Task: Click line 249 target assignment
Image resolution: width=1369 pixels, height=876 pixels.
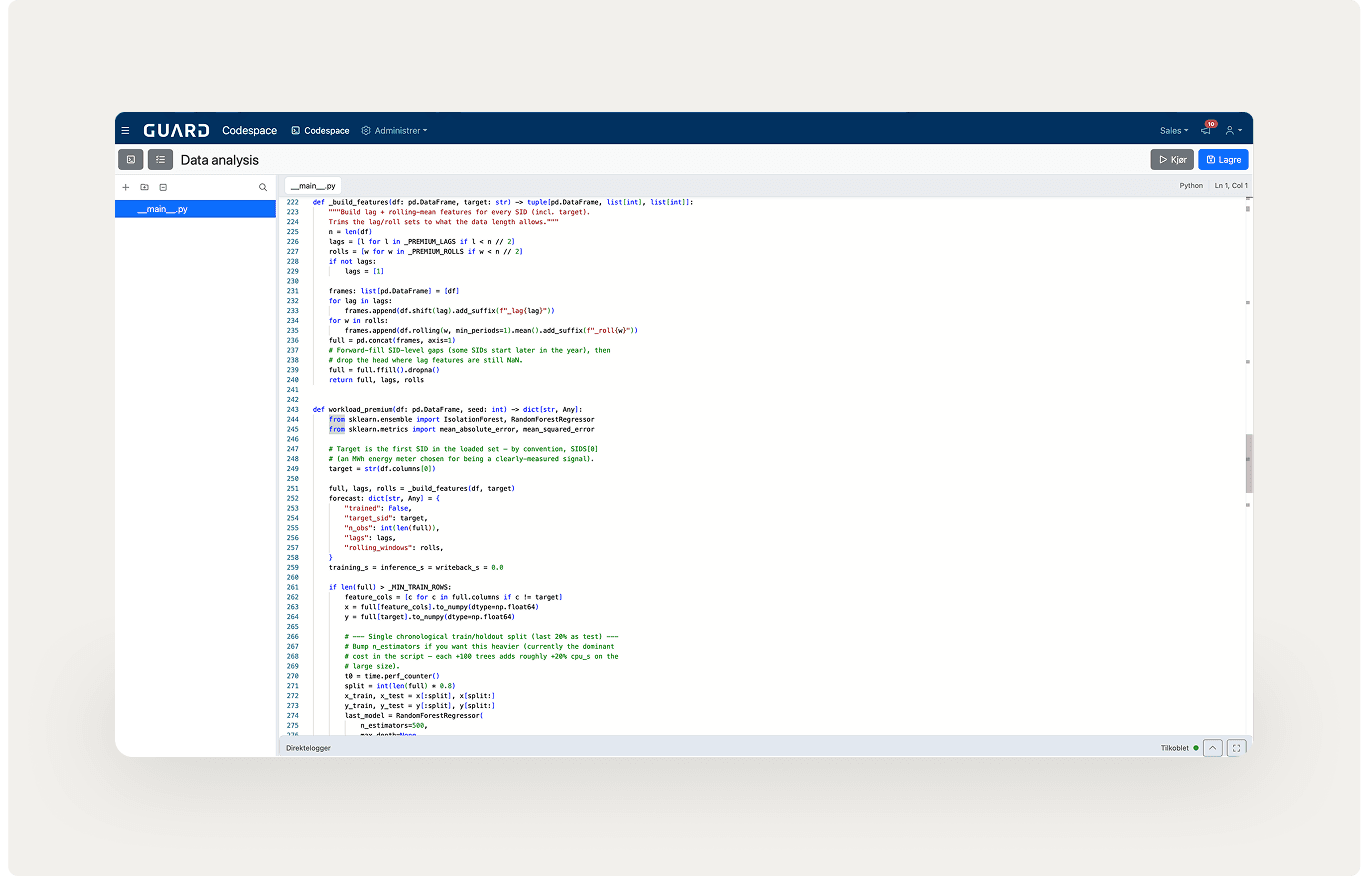Action: [383, 468]
